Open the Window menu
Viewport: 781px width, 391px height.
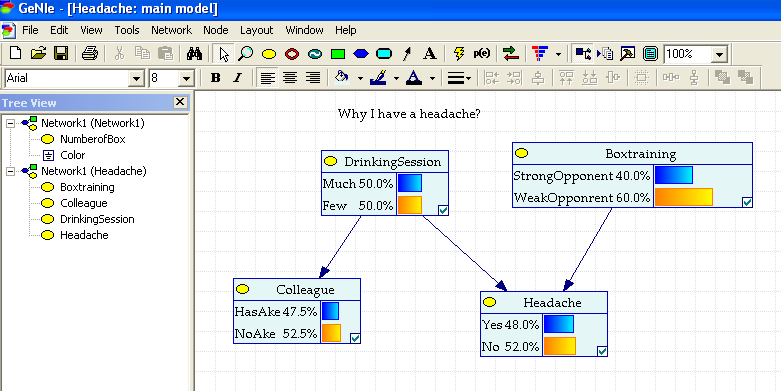304,30
